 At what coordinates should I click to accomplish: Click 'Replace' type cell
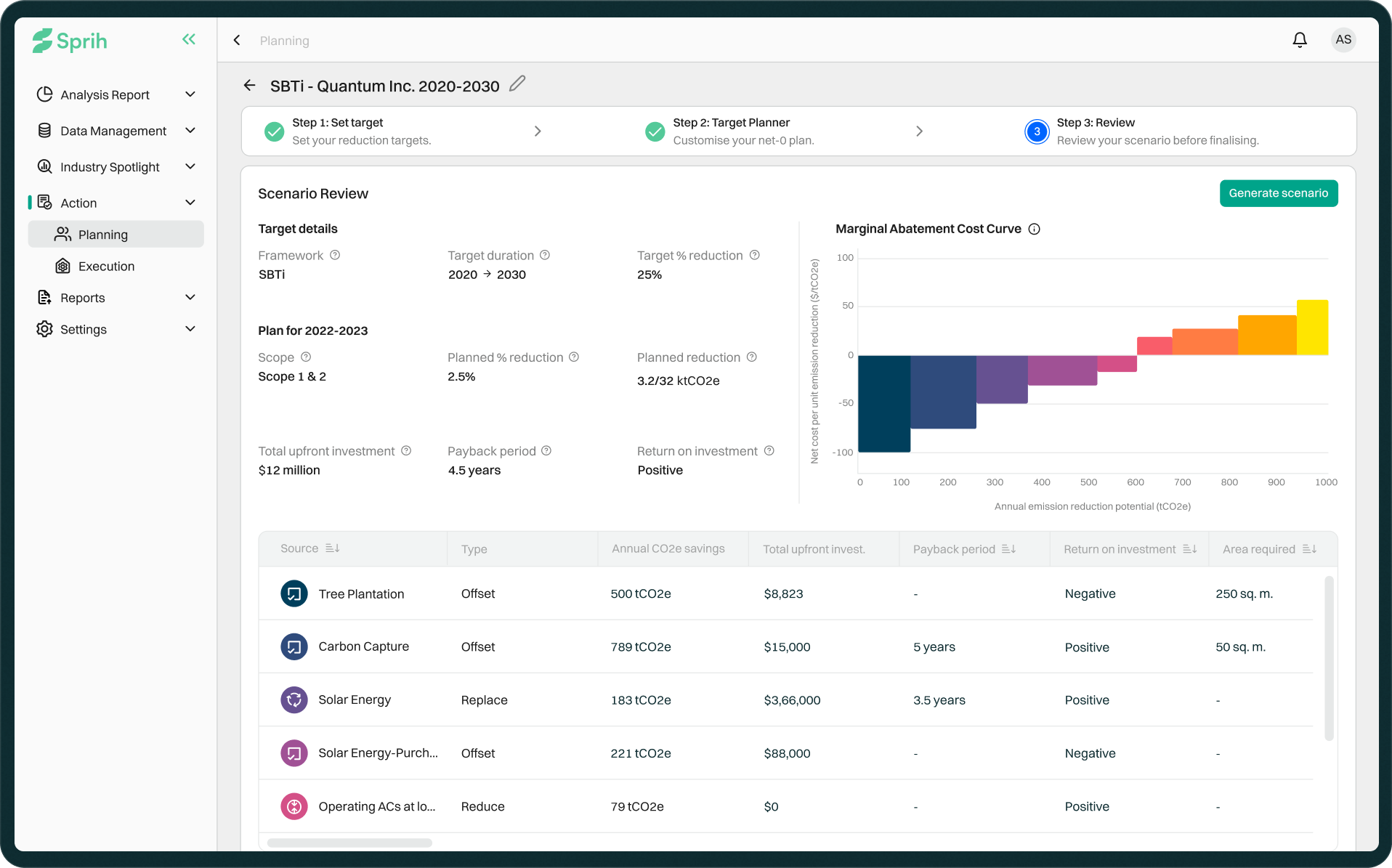coord(484,700)
